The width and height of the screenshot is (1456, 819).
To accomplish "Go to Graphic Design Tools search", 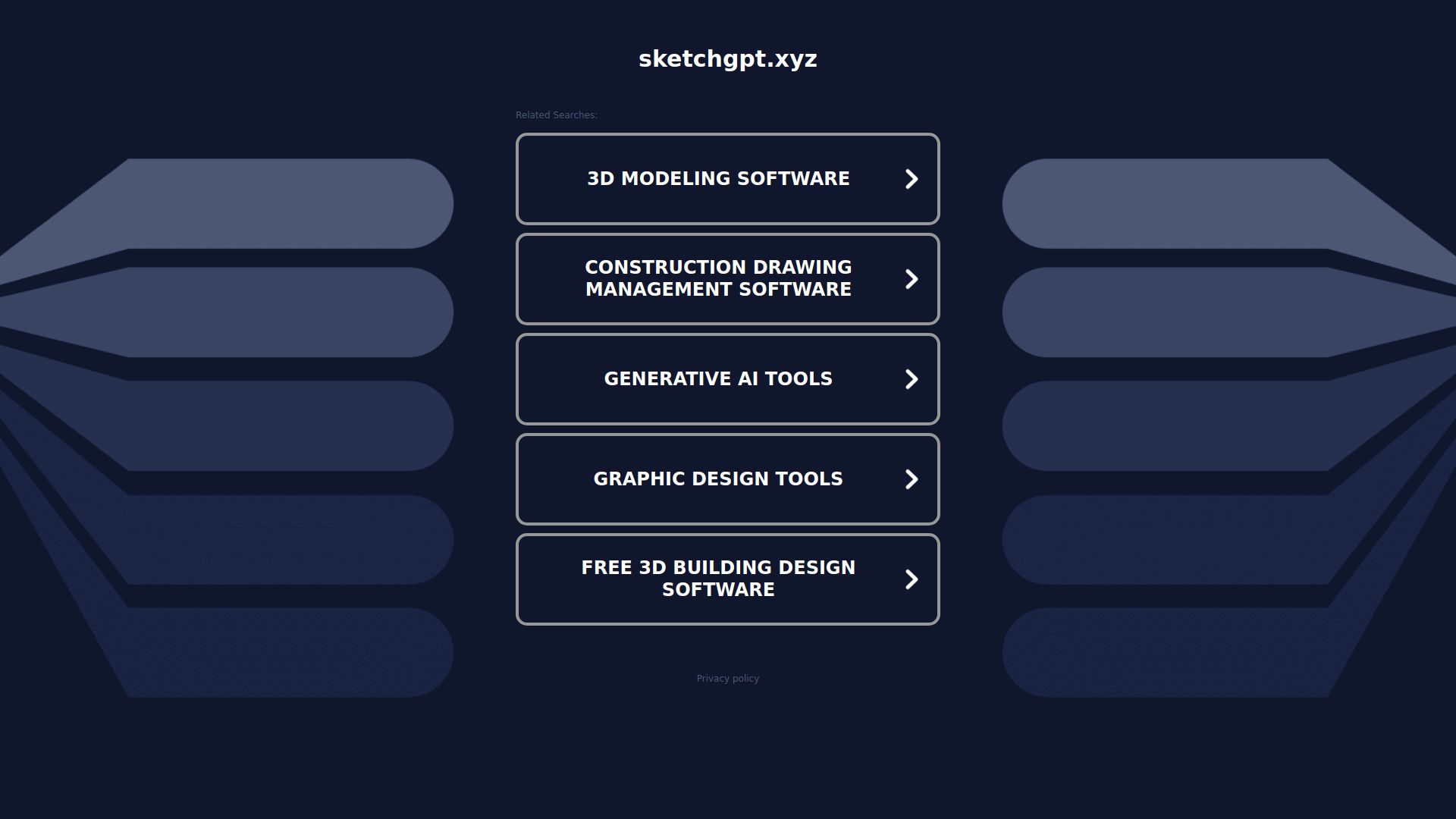I will 717,479.
